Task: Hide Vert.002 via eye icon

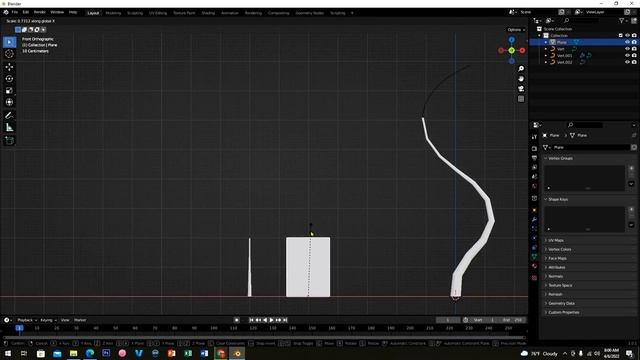Action: pyautogui.click(x=627, y=62)
